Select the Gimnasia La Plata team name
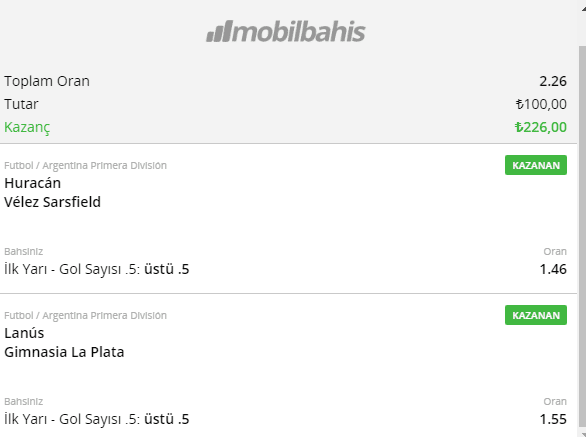586x437 pixels. pyautogui.click(x=64, y=352)
